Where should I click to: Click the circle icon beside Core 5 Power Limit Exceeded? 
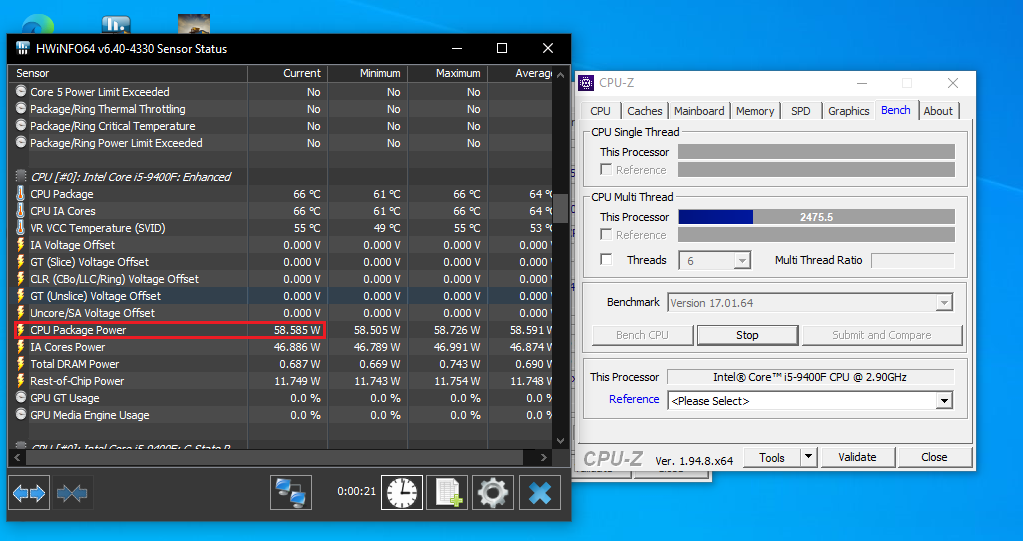point(21,91)
